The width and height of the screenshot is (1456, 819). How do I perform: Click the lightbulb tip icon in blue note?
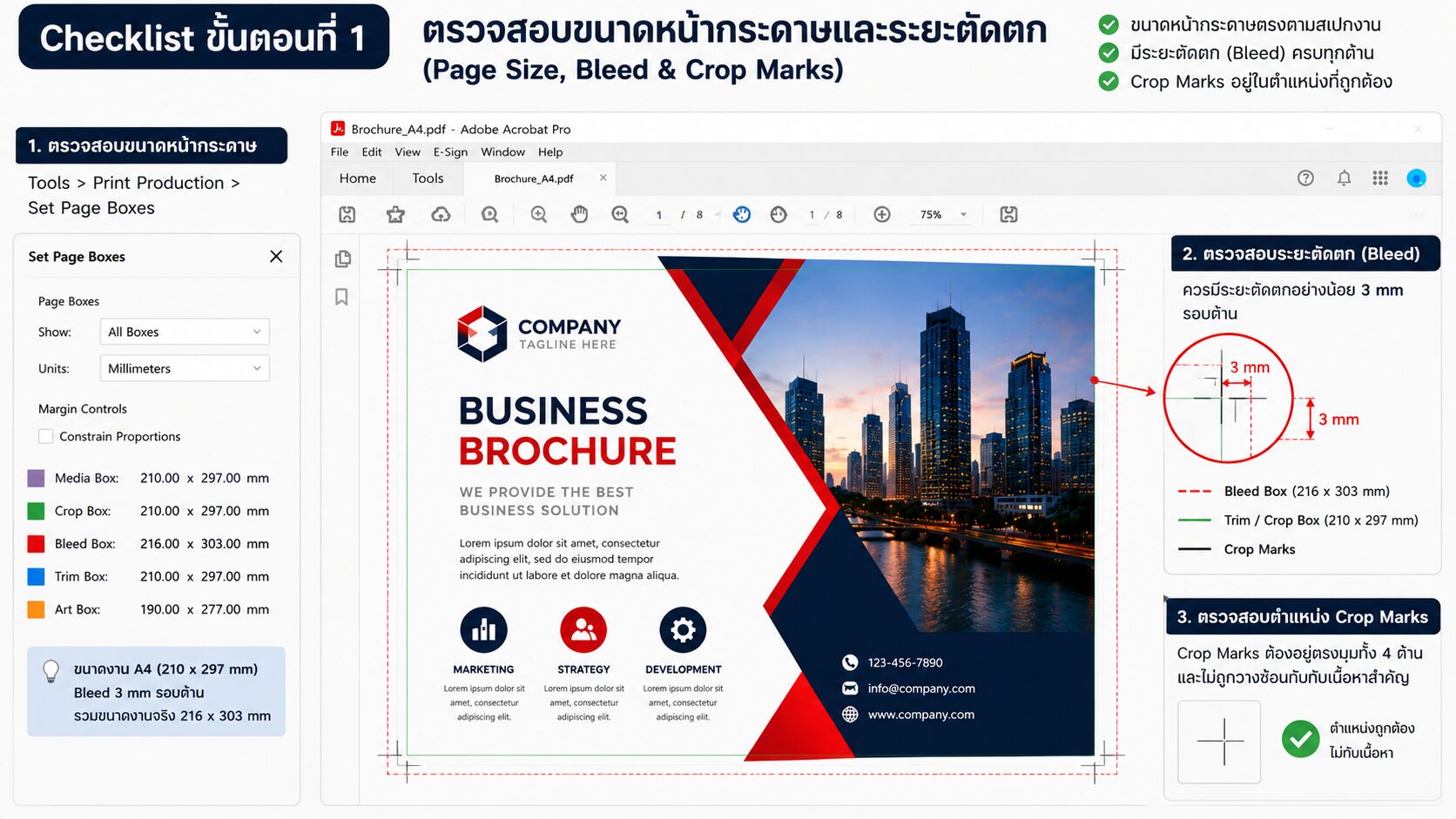[x=51, y=671]
